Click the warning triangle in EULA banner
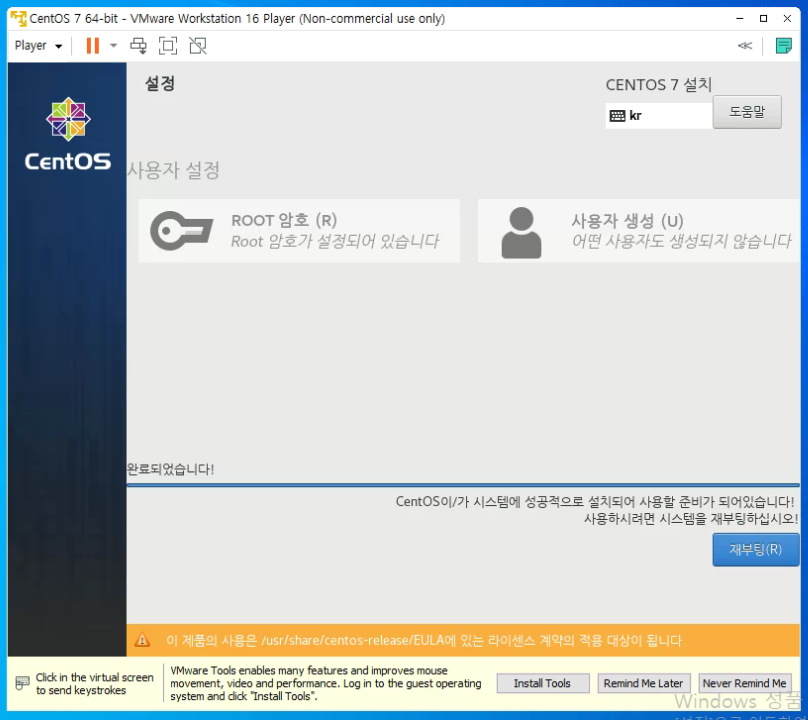This screenshot has width=808, height=720. click(x=142, y=640)
